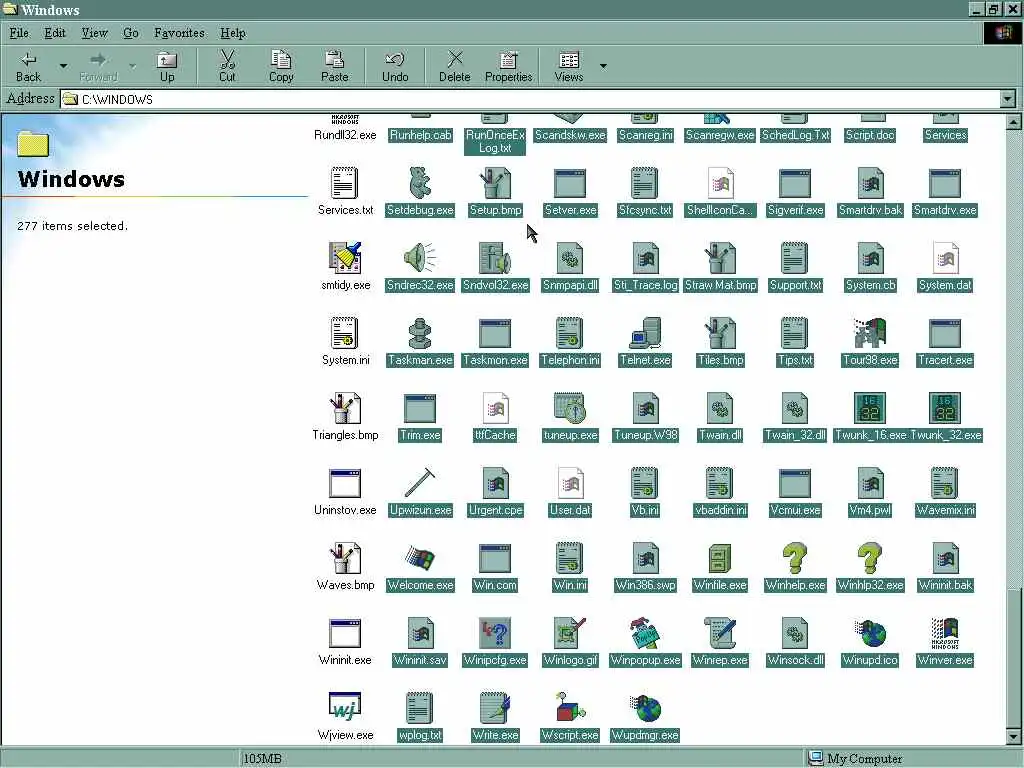Click the Waves.bmp file label
Screen dimensions: 1024x768
click(345, 585)
